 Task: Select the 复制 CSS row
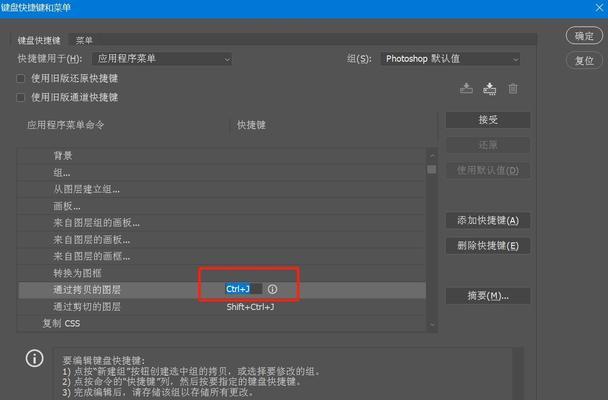coord(222,324)
